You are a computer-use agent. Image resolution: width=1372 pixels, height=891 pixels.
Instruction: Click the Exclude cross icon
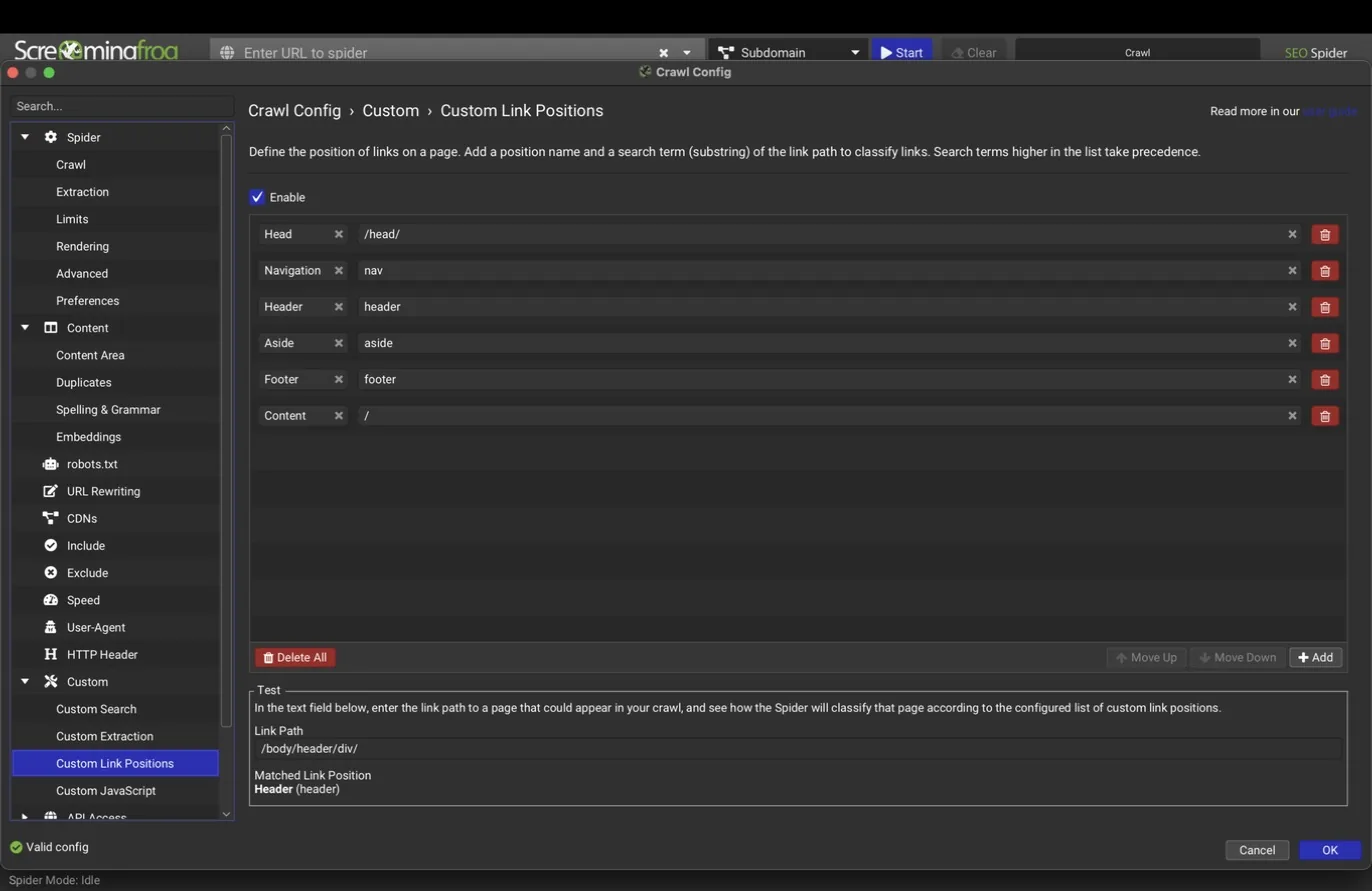point(50,573)
